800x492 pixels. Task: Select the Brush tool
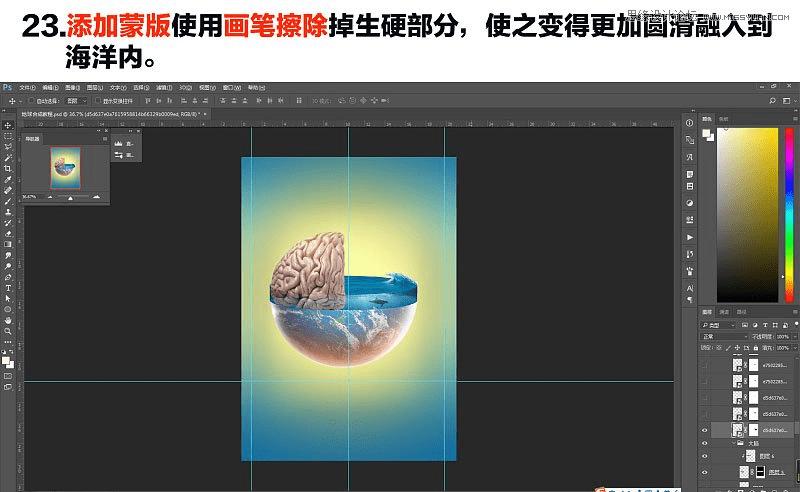coord(8,201)
